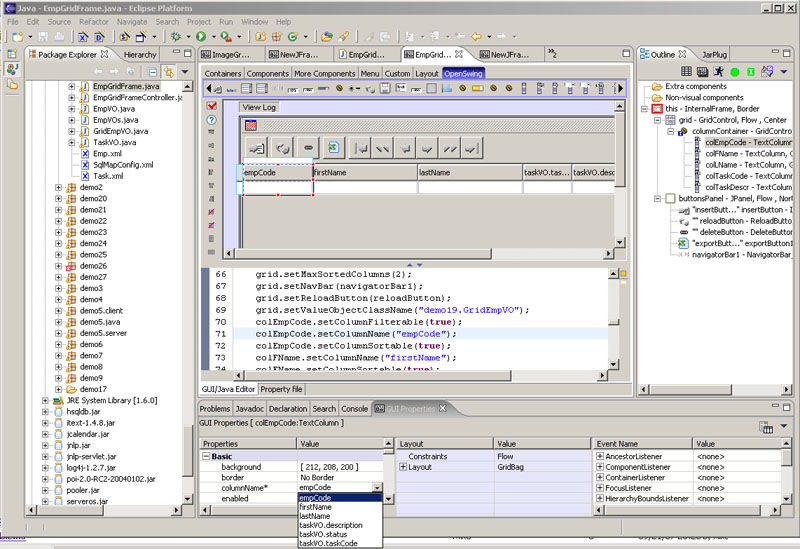Click the green circle icon in Outline toolbar
Screen dimensions: 800x549
[x=735, y=72]
